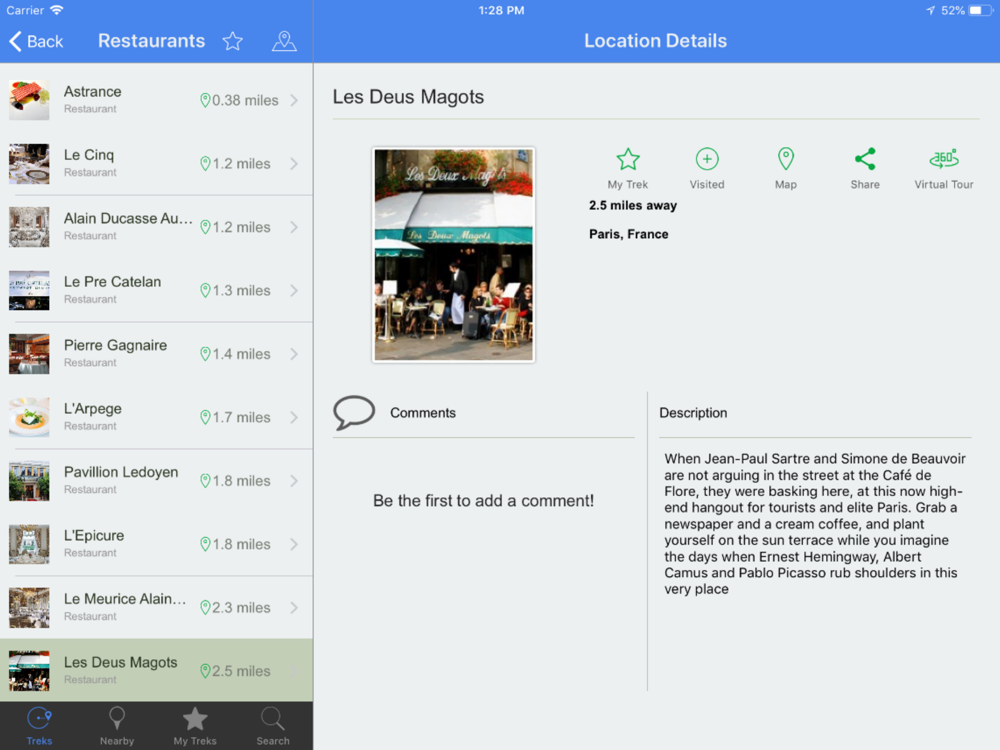Select L'Epicure restaurant name

pos(94,536)
